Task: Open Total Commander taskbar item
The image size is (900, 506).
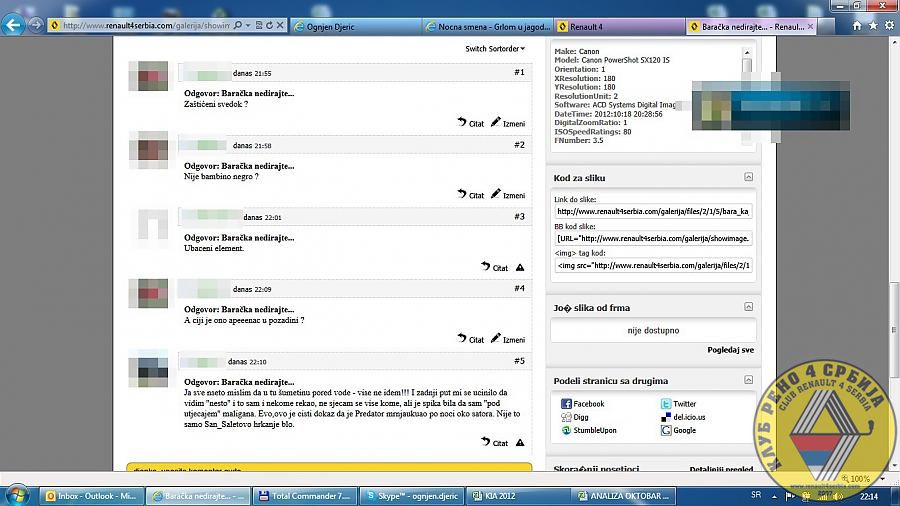Action: pos(304,496)
